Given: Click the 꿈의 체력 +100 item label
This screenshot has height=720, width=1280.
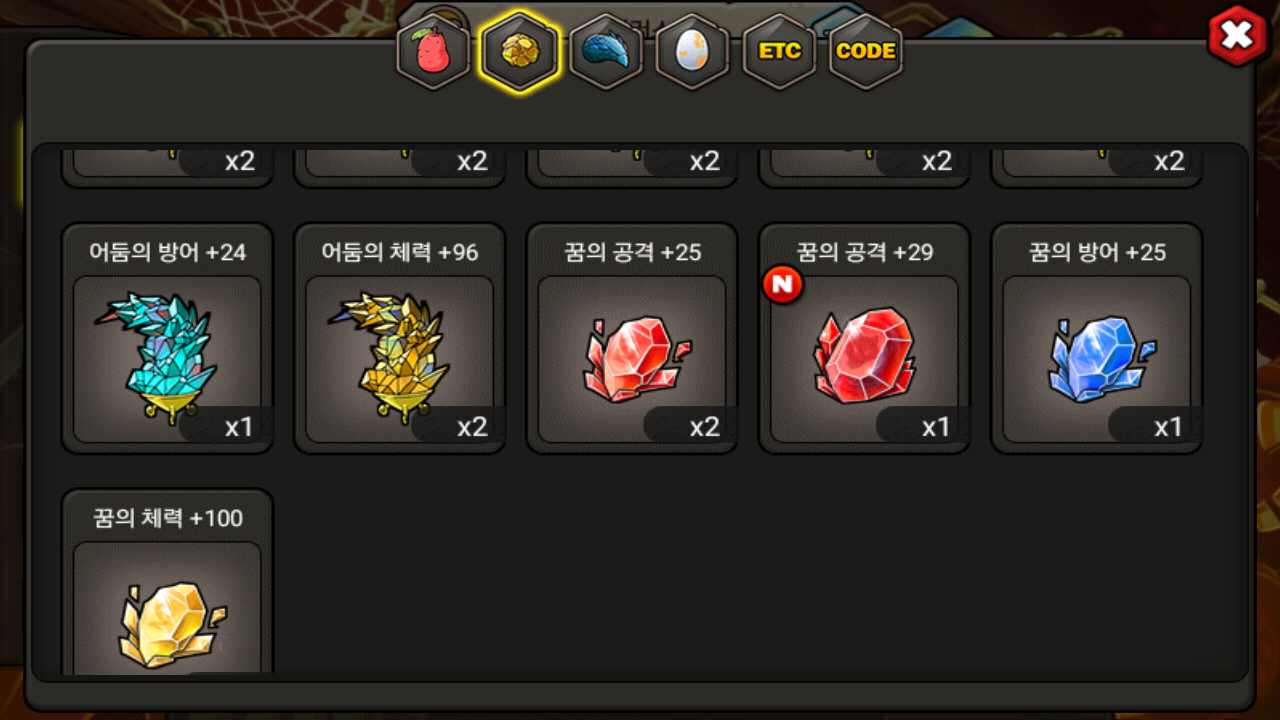Looking at the screenshot, I should coord(167,519).
